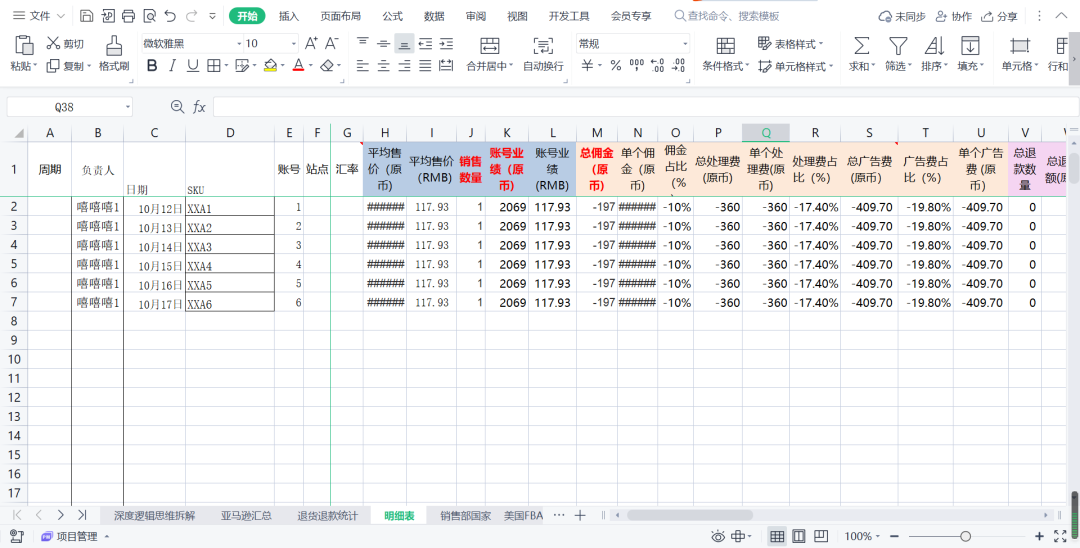Switch to page layout view in status bar

tap(799, 537)
